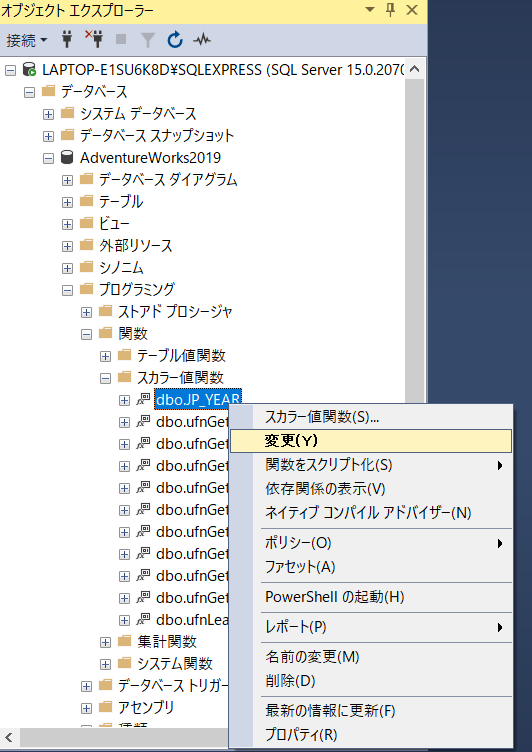
Task: Click the function icon beside dbo.JP_YEAR
Action: pos(143,399)
